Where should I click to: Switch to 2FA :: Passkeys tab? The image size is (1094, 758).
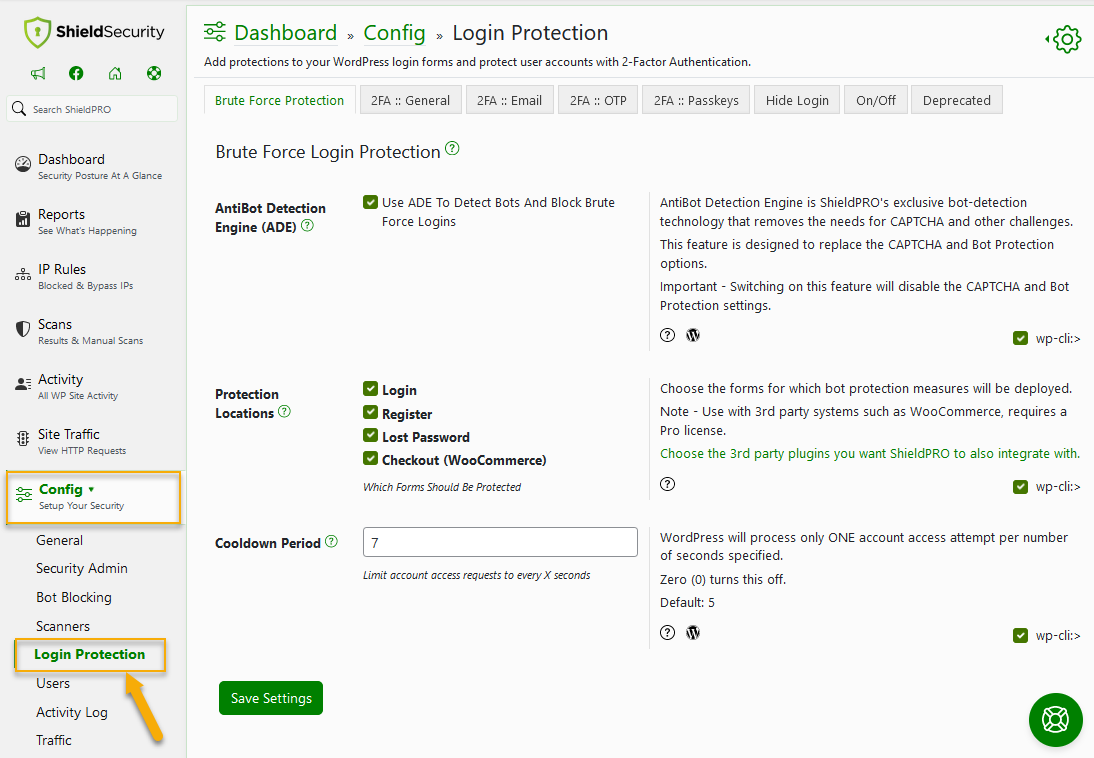click(696, 101)
